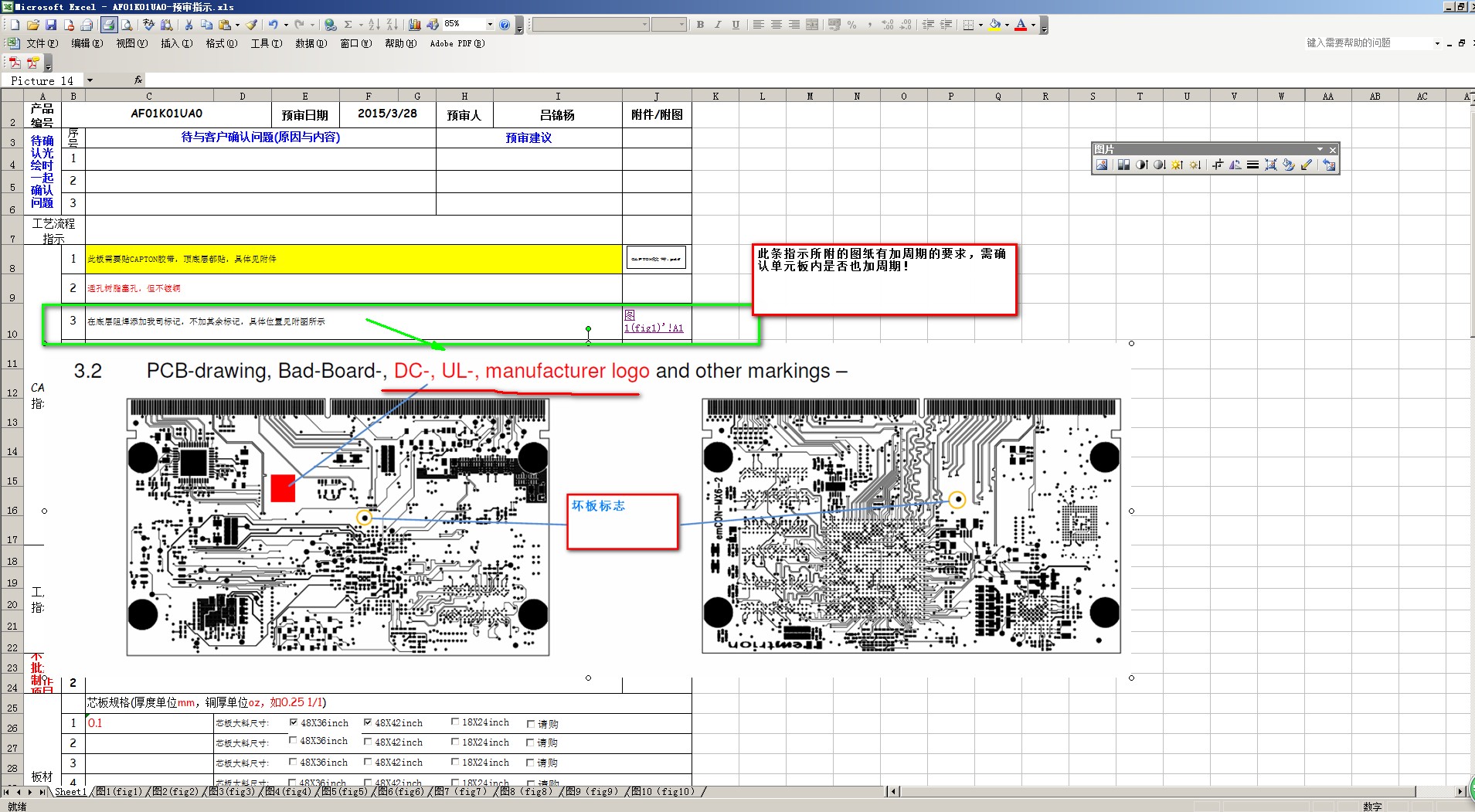Rotate picture left 90 degrees
The image size is (1475, 812).
(x=1235, y=165)
